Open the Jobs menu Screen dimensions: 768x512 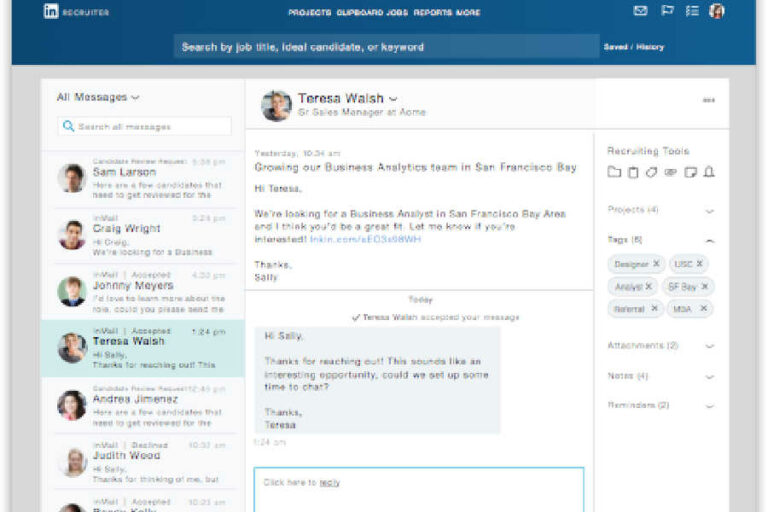coord(397,12)
